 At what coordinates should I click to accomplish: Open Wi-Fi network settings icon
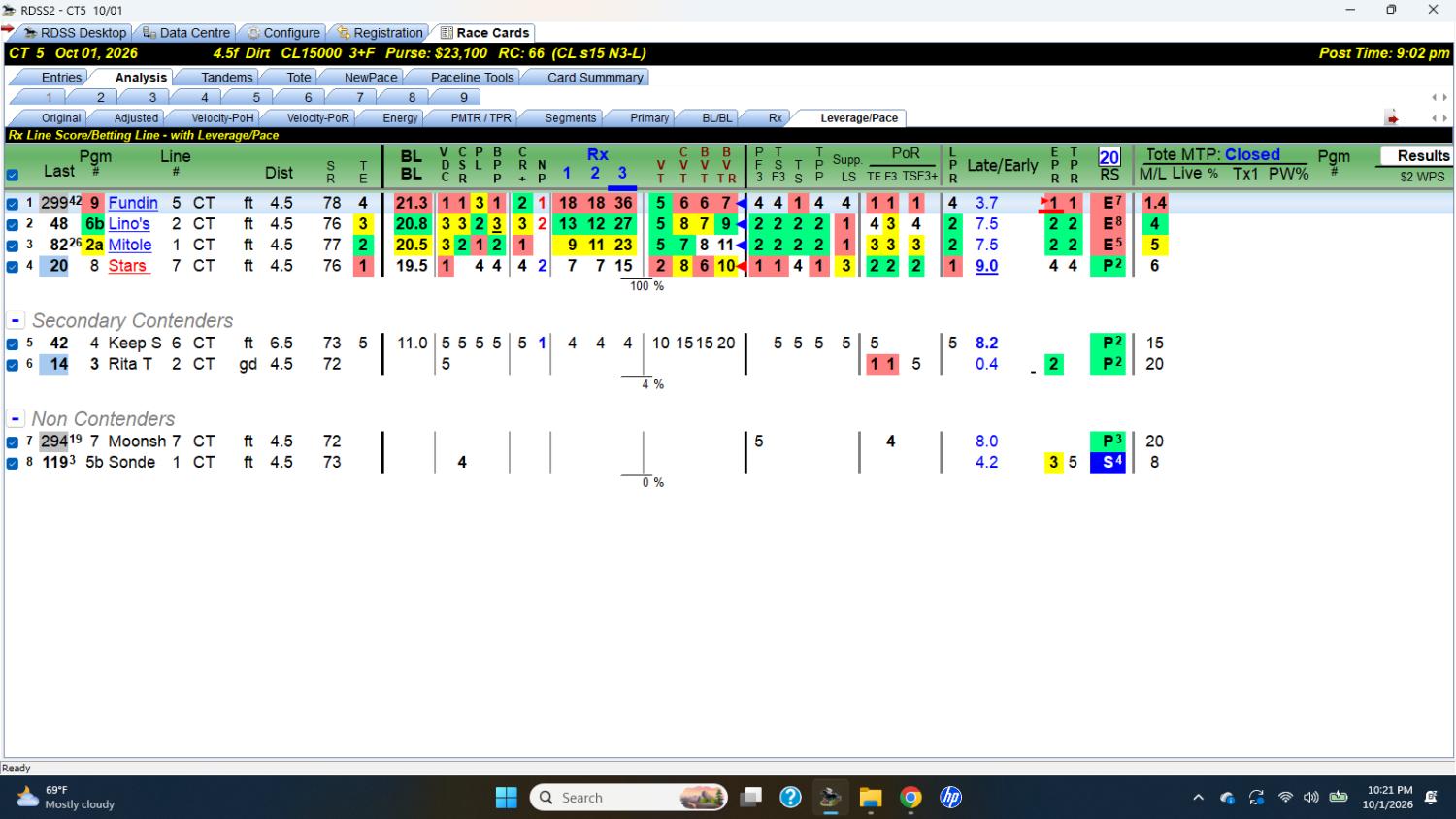(1285, 798)
